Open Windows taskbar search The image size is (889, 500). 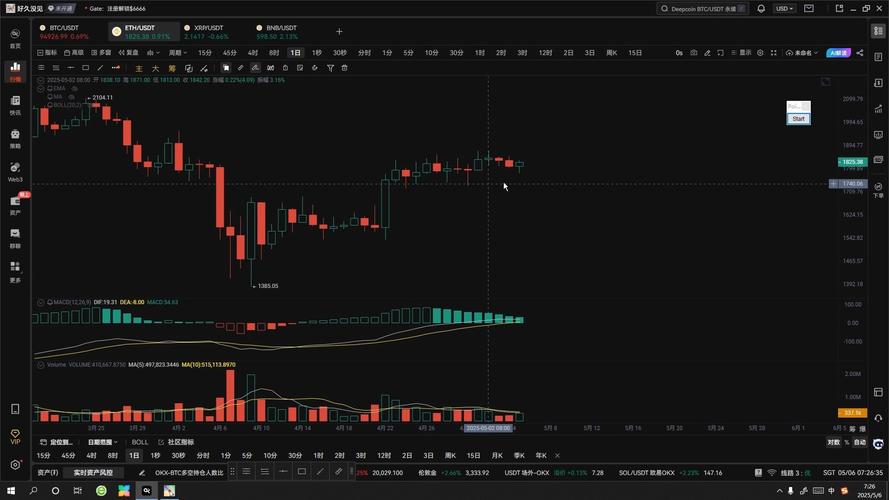coord(33,490)
